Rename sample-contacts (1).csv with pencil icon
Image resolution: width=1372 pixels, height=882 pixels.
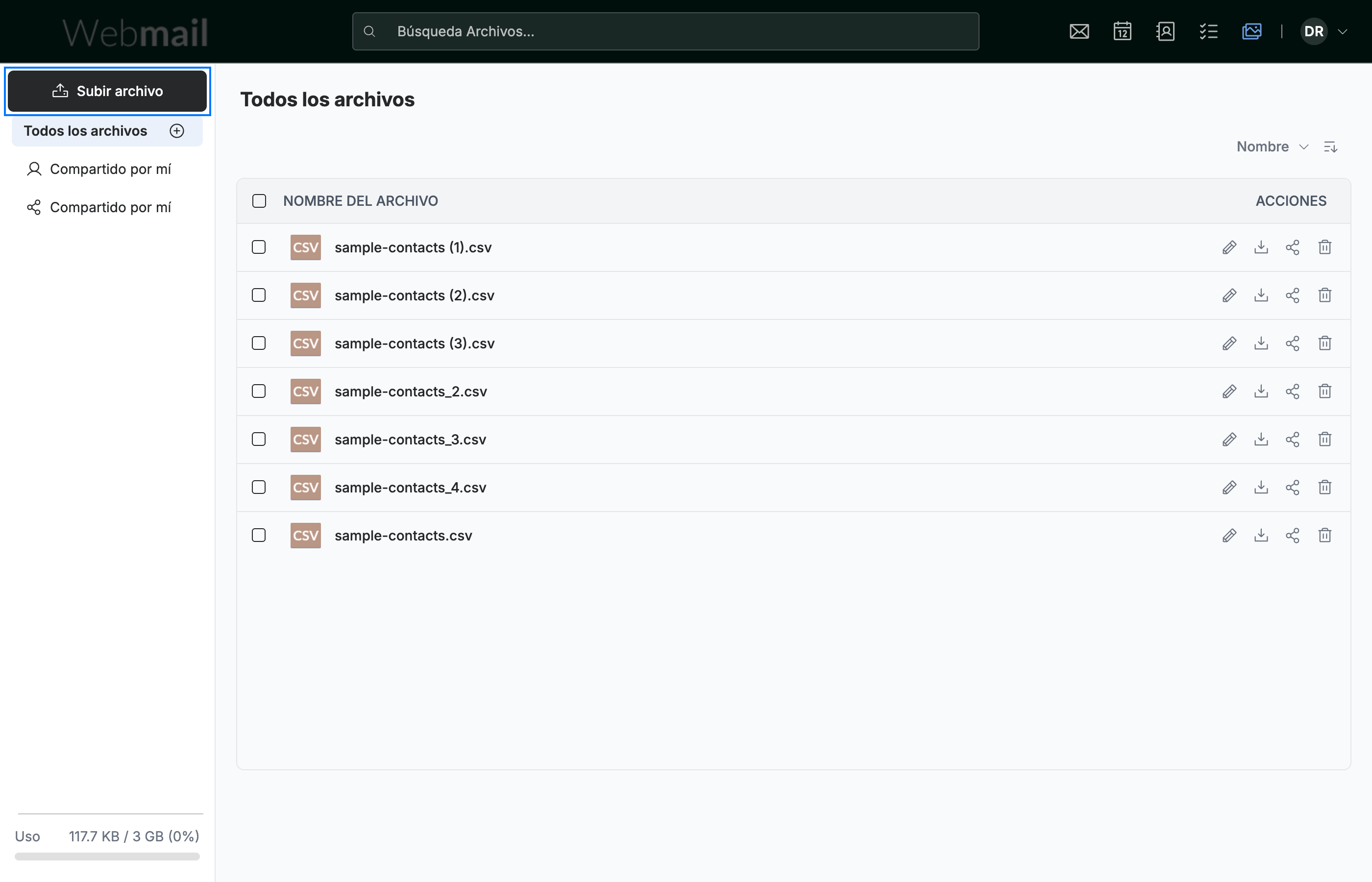[x=1229, y=247]
